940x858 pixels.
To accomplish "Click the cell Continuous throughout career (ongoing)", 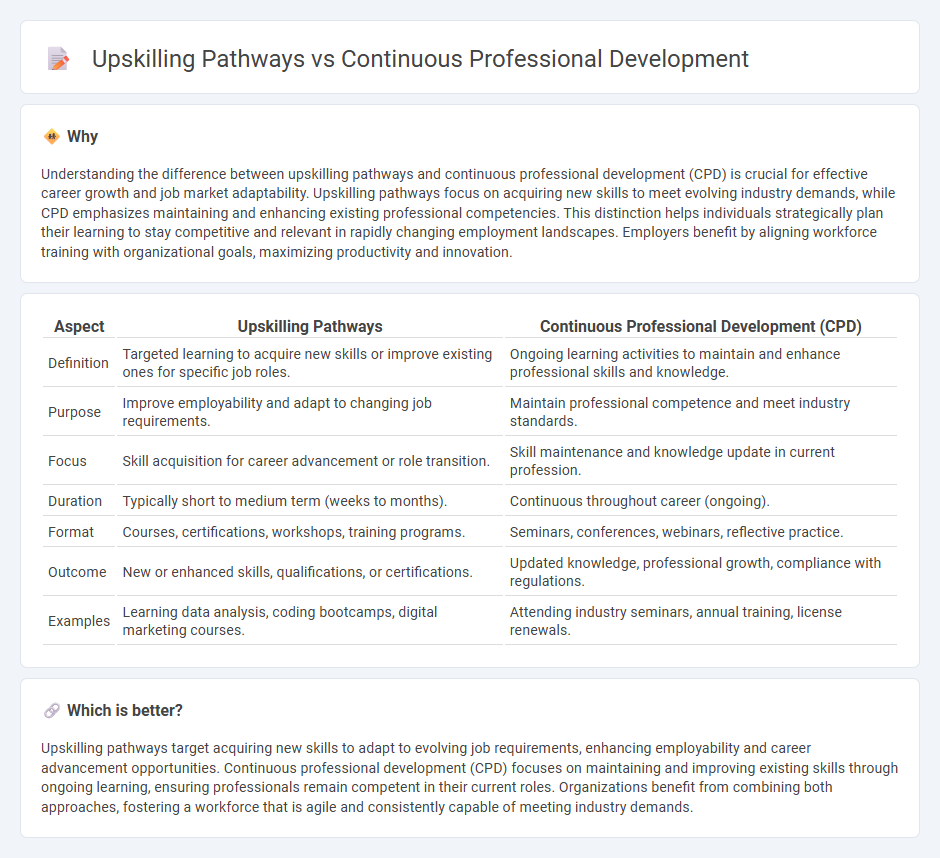I will [x=701, y=501].
